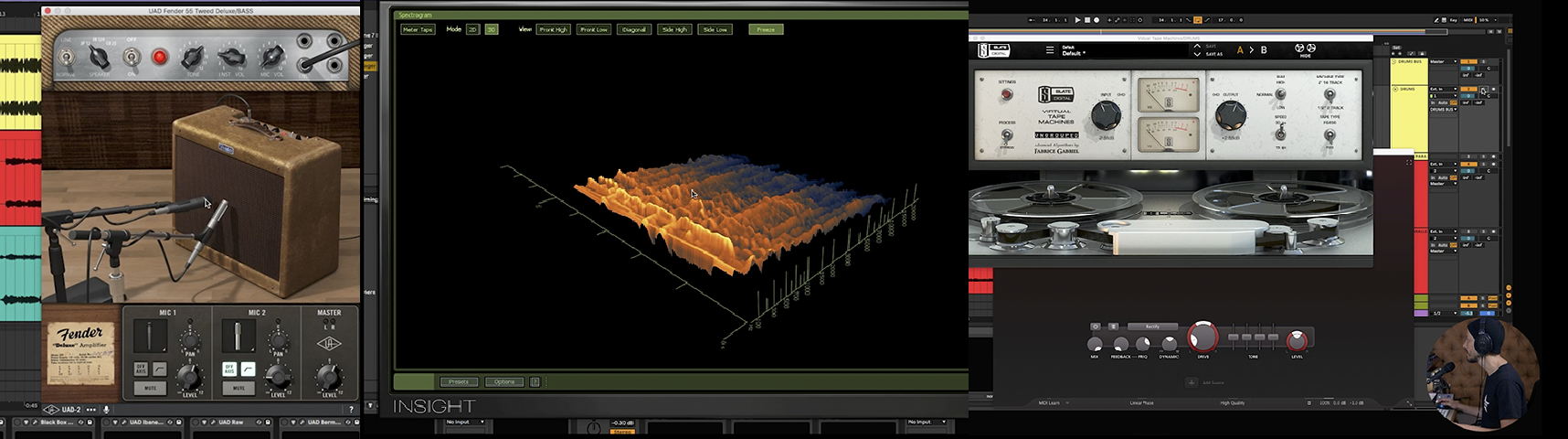Select the Side Low view
1568x439 pixels.
pos(715,29)
